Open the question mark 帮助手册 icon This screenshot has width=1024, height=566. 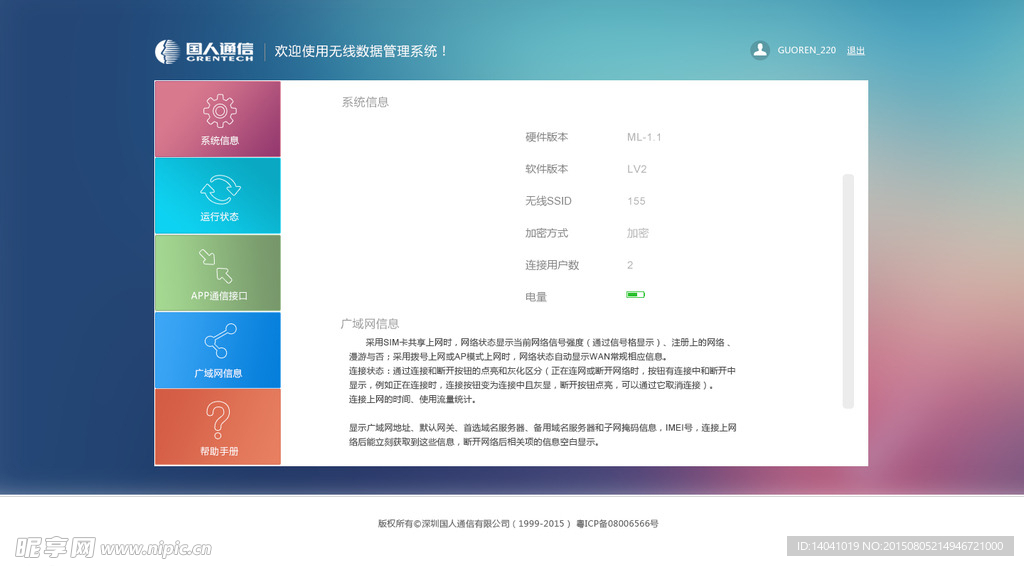[218, 419]
